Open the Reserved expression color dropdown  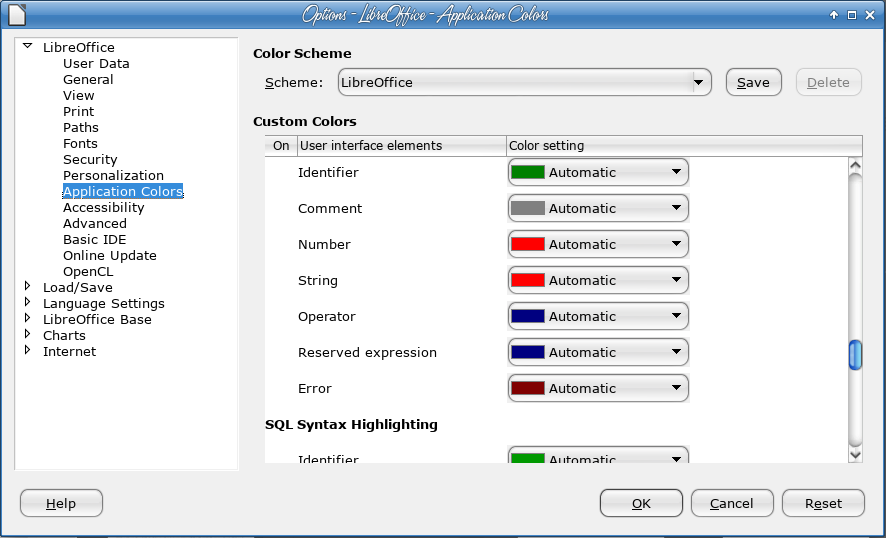(x=598, y=353)
